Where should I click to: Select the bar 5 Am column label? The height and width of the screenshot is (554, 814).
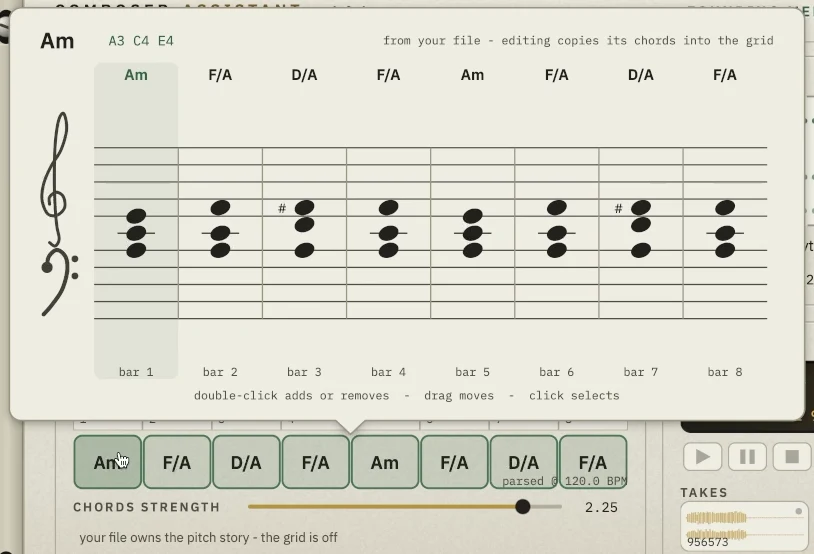[x=472, y=75]
